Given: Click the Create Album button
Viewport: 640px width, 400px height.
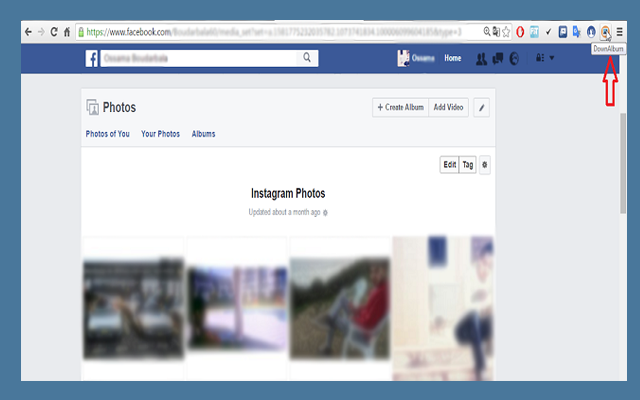Looking at the screenshot, I should (399, 107).
